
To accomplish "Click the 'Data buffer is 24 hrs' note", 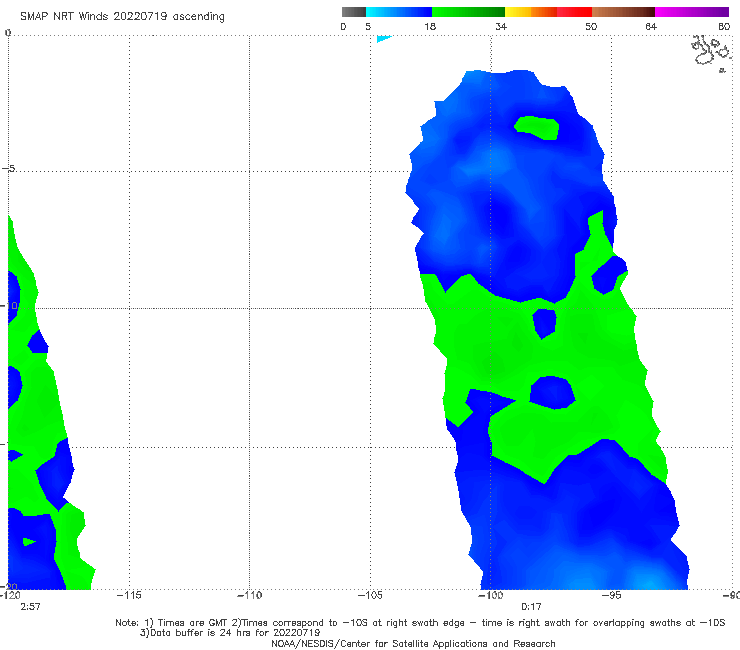I will click(230, 633).
